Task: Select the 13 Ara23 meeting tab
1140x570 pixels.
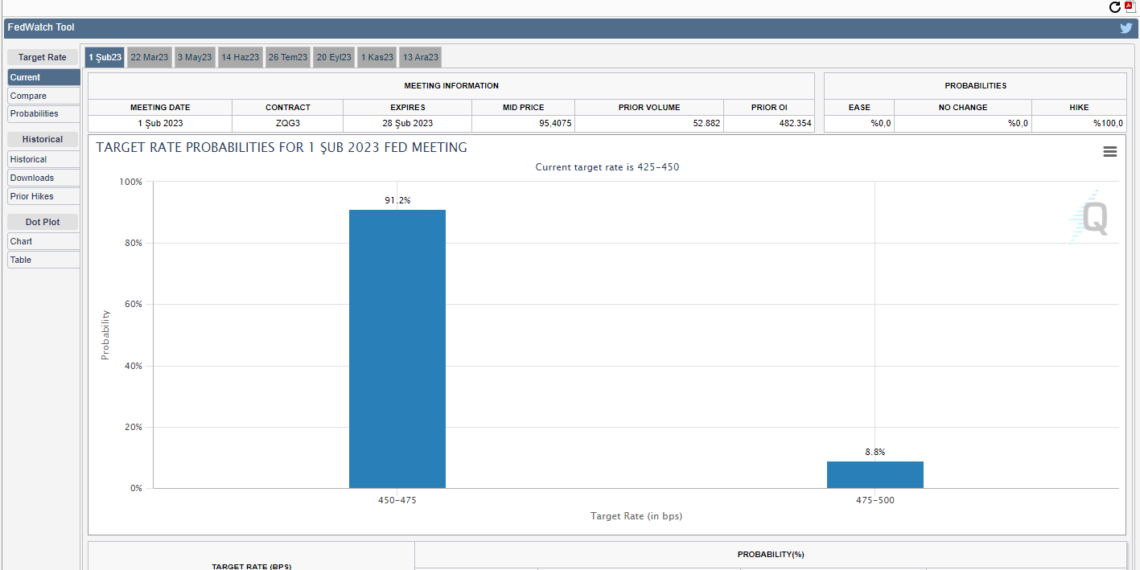Action: (420, 57)
